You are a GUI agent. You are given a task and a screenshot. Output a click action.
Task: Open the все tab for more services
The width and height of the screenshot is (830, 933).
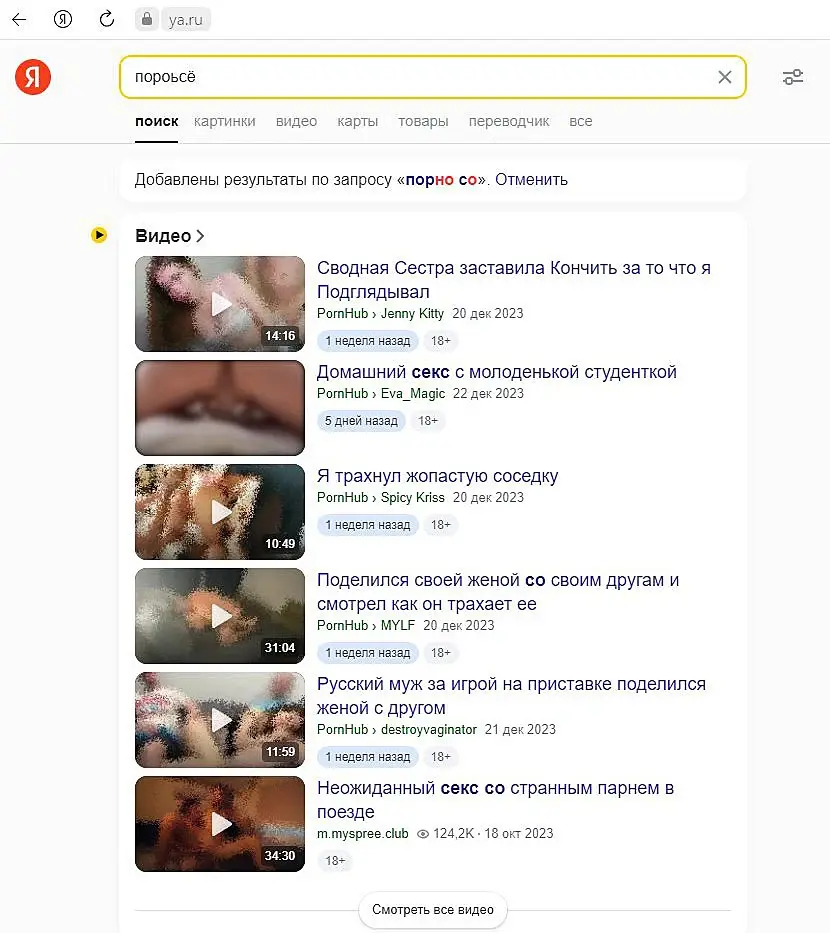click(x=581, y=121)
